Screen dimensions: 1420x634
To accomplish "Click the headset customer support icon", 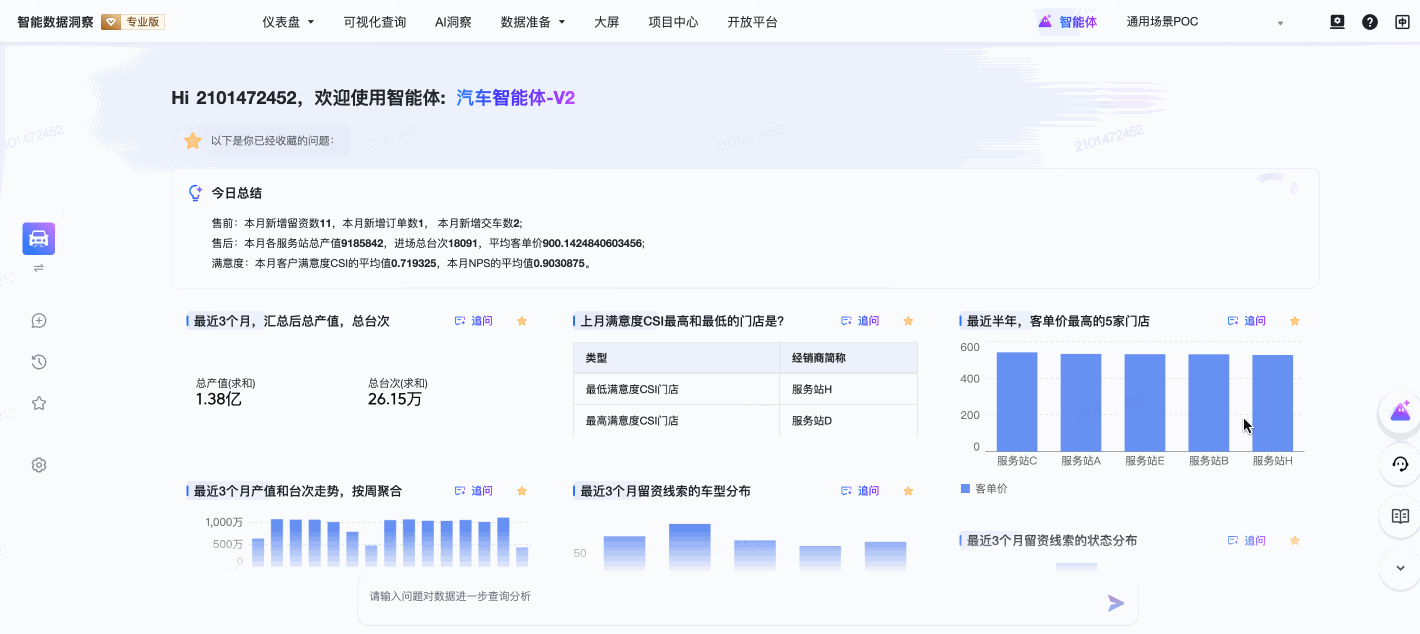I will click(x=1400, y=465).
